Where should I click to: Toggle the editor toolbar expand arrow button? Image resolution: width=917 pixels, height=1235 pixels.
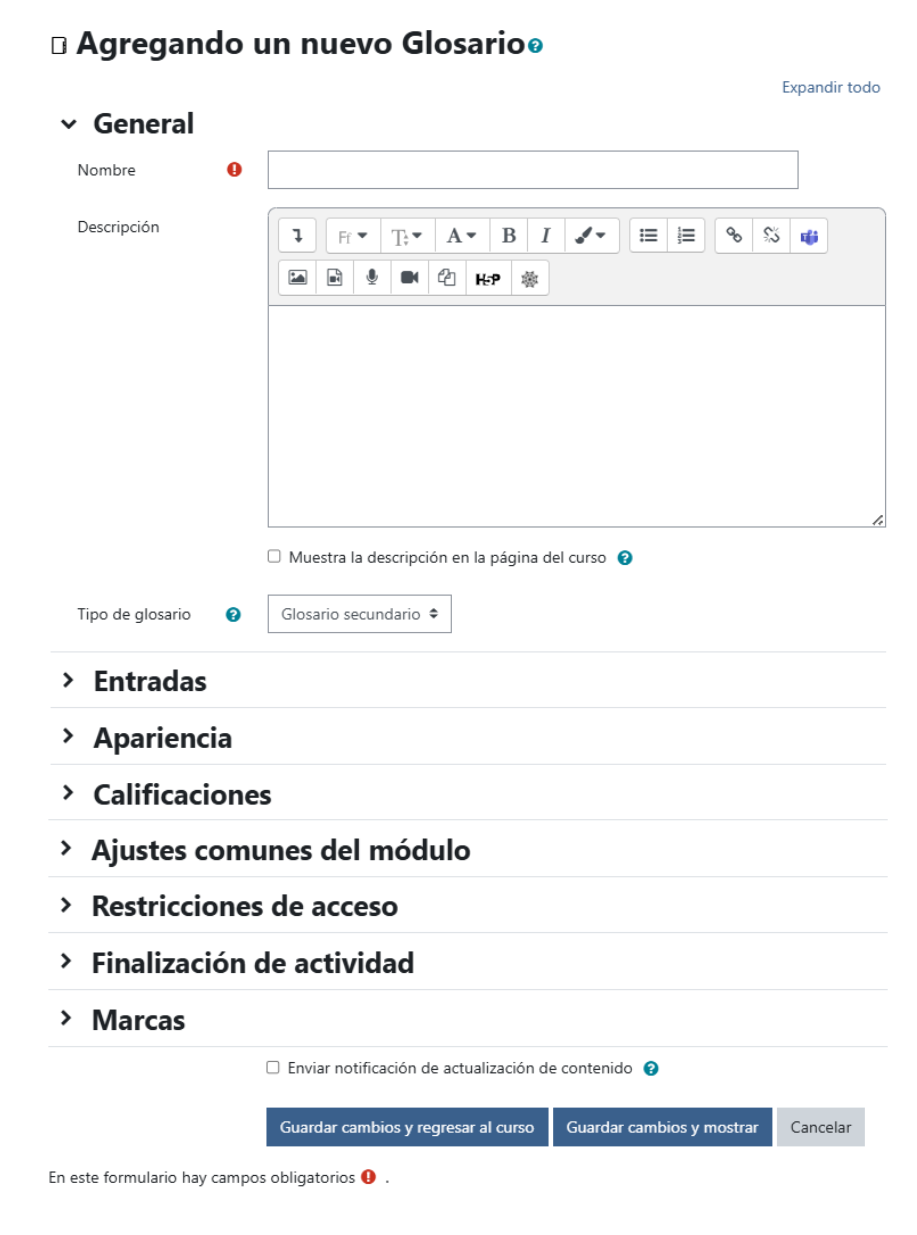(297, 236)
